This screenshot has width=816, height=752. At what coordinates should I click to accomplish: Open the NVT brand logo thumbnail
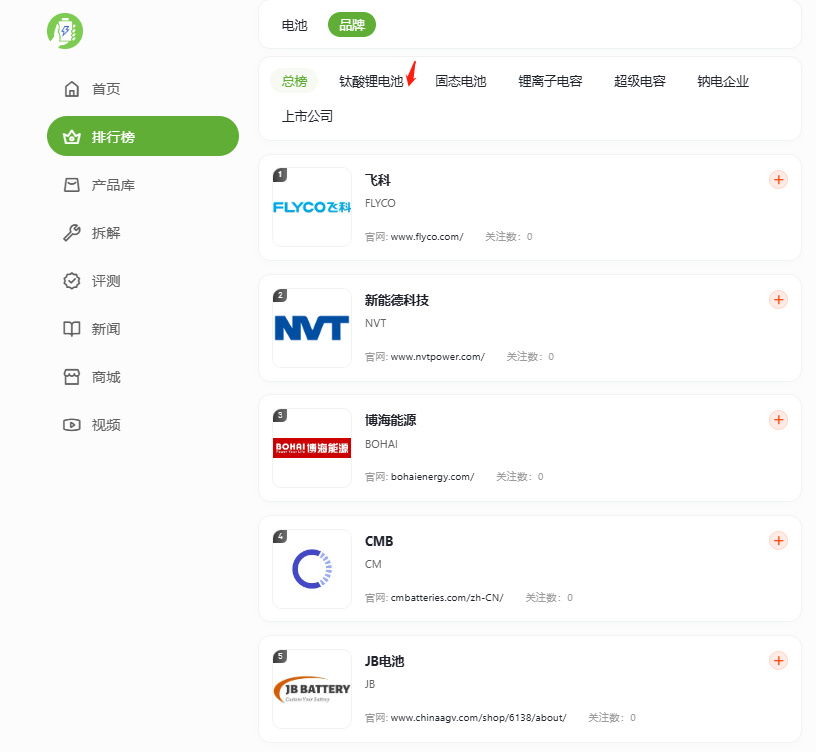(312, 328)
